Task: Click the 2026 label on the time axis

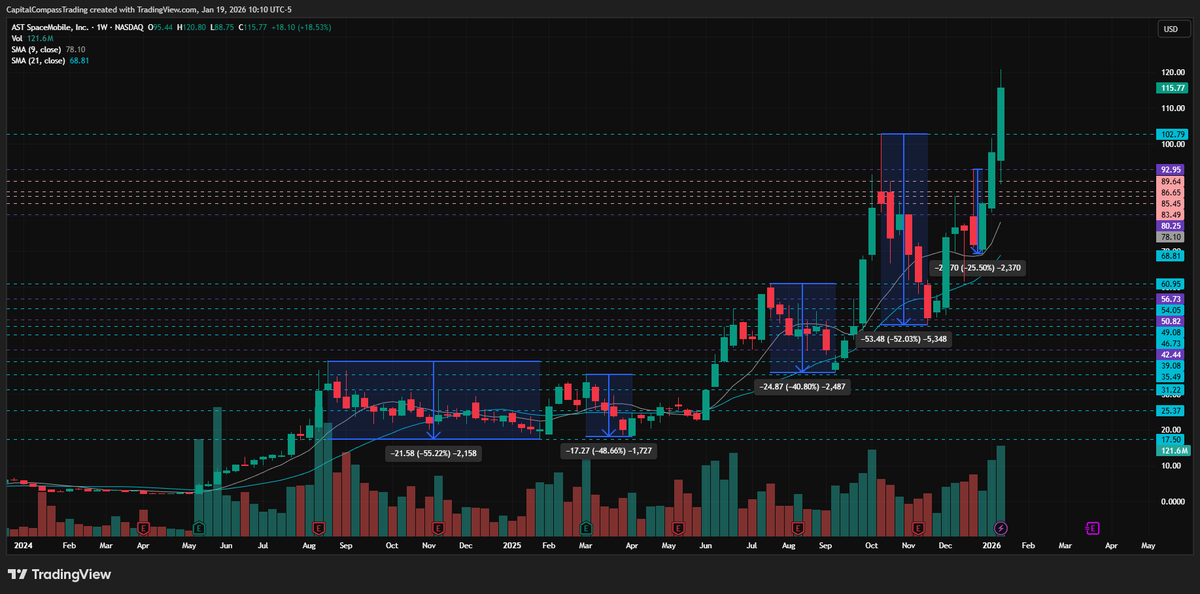Action: (991, 547)
